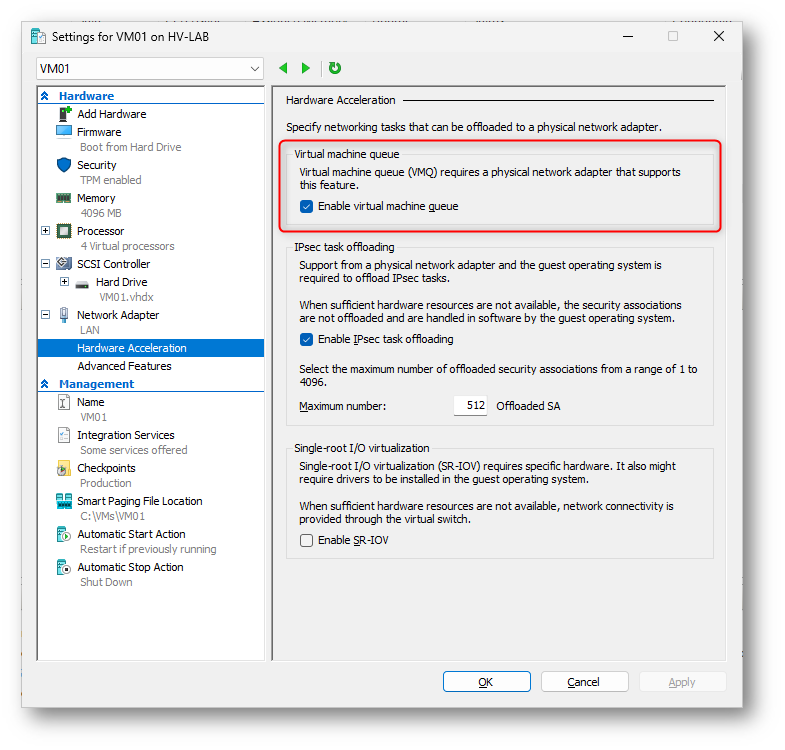Select the Hardware Acceleration tree item

(151, 348)
